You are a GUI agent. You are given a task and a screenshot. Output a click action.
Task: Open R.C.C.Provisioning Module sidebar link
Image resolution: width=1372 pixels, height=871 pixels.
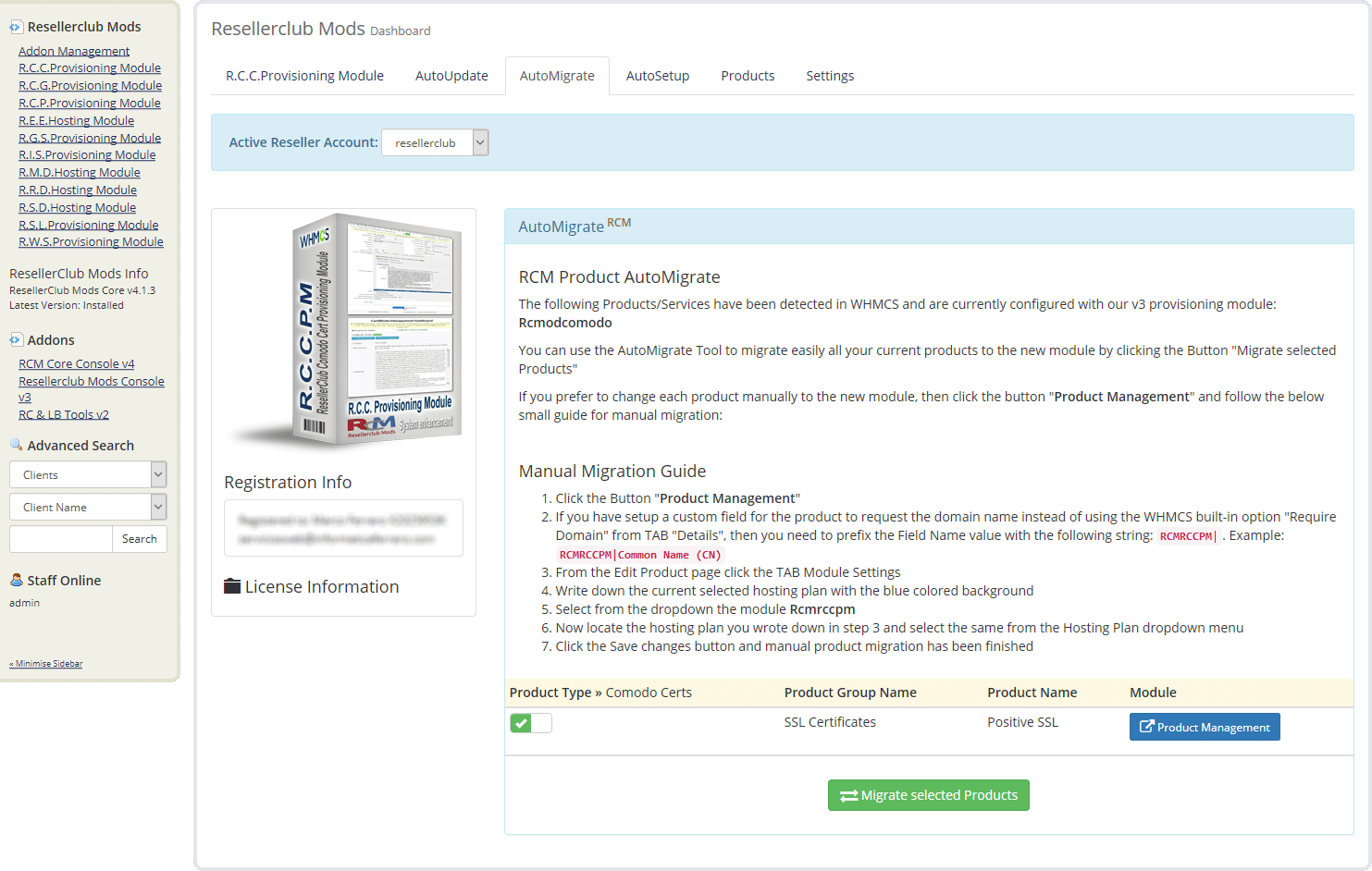(x=90, y=68)
